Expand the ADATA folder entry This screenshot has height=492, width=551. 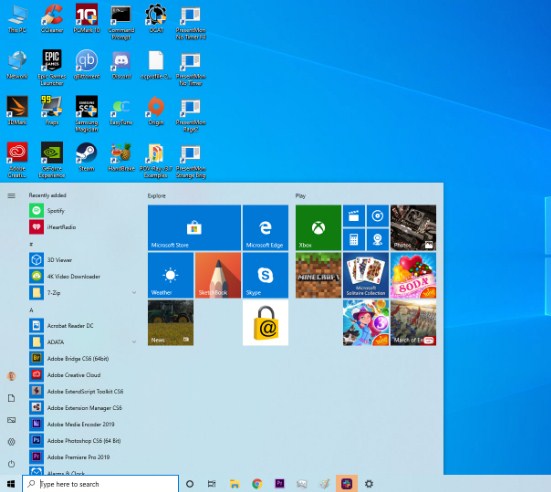pos(83,342)
